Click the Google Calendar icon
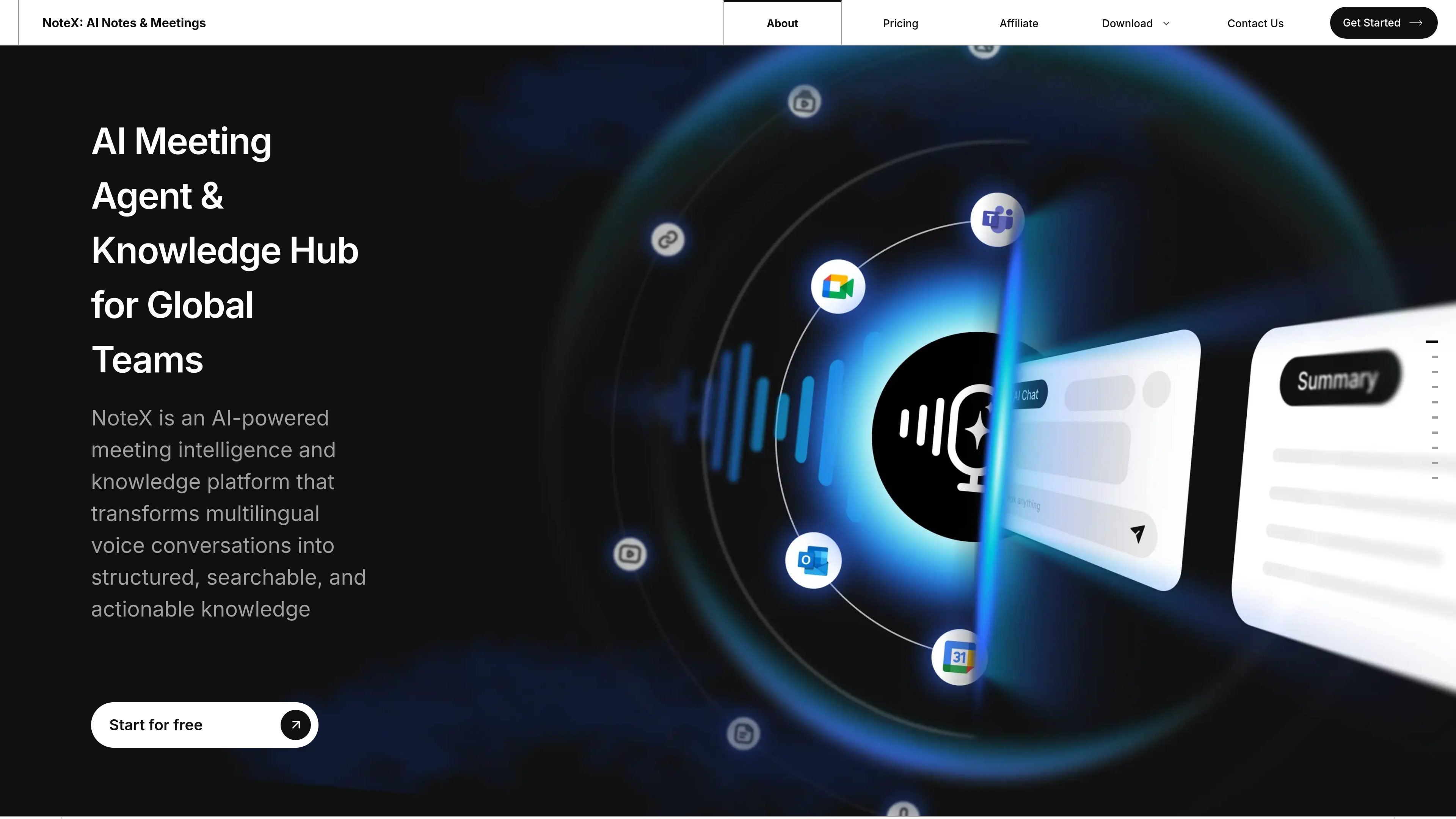 959,657
